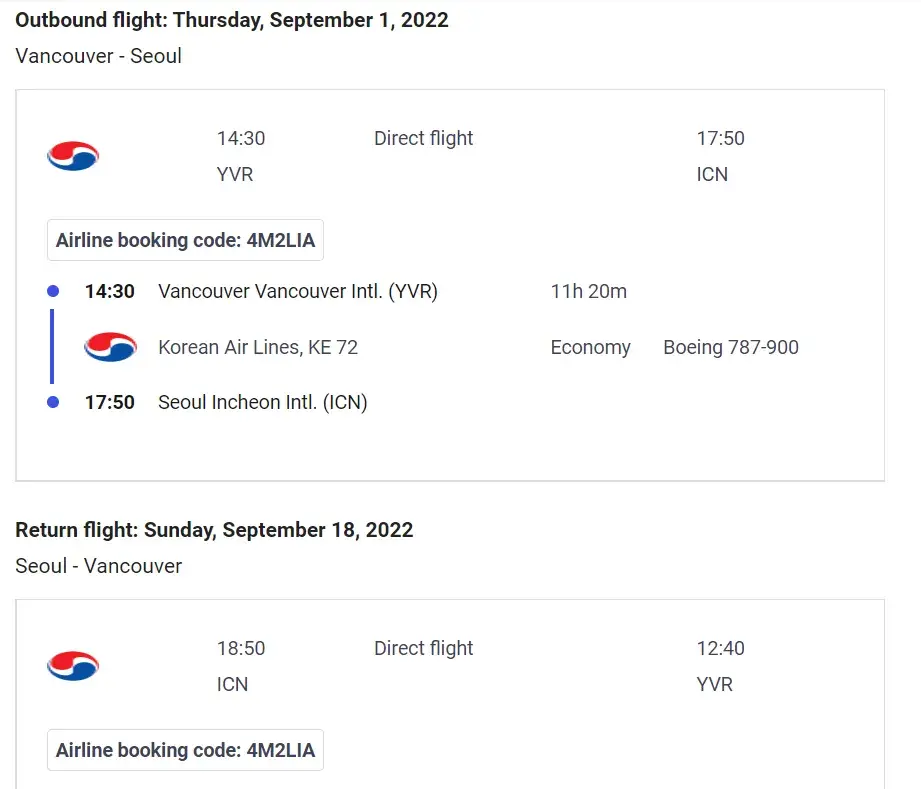Click the blue arrival dot at 17:50
The width and height of the screenshot is (921, 789).
[53, 402]
